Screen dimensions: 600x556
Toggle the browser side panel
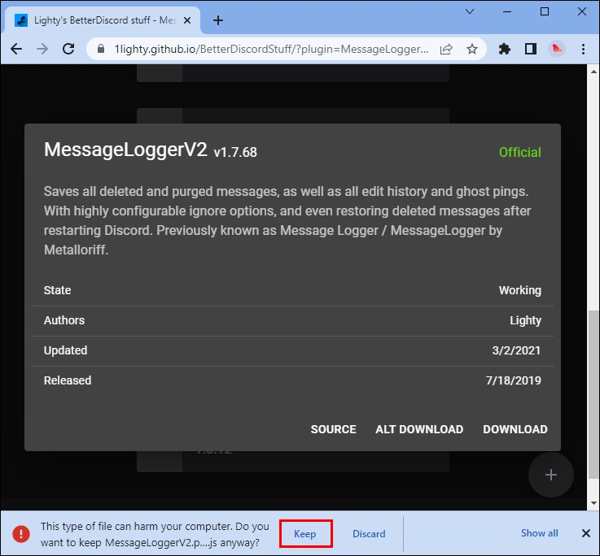tap(530, 49)
